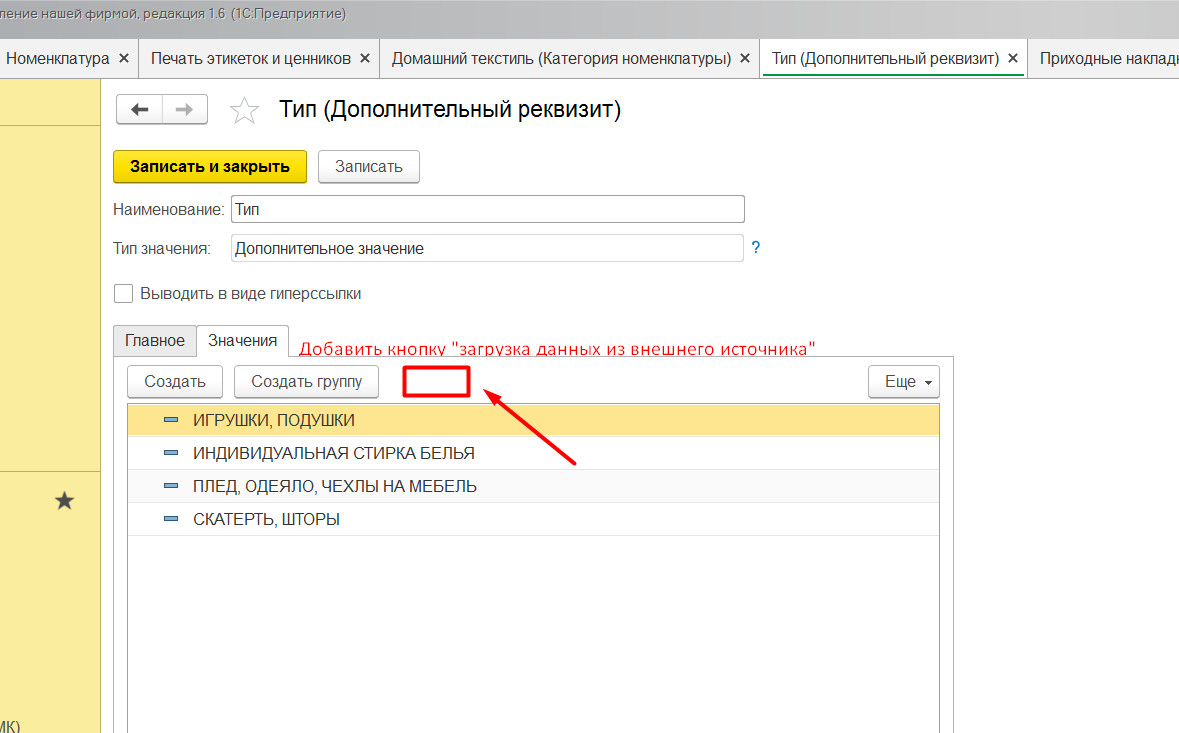Open the Печать этикеток и ценников tab
Image resolution: width=1179 pixels, height=733 pixels.
tap(250, 59)
